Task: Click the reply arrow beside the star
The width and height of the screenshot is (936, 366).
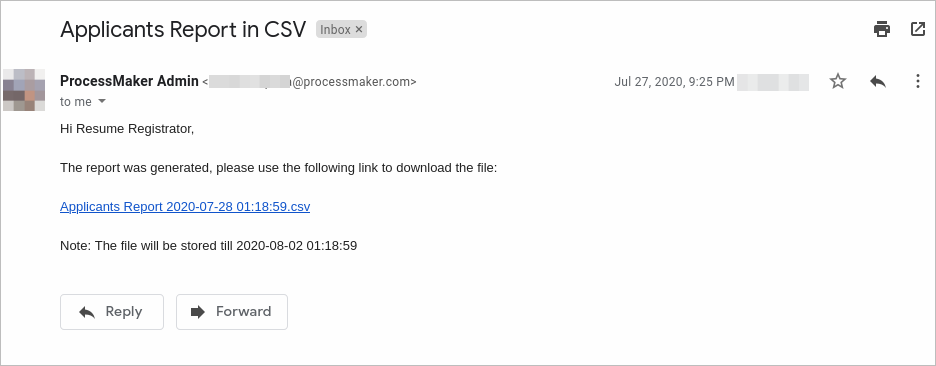Action: (x=878, y=81)
